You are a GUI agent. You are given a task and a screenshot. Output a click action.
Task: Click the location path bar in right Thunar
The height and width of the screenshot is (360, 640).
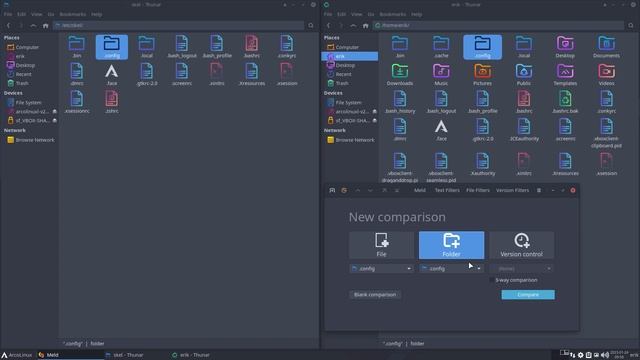(499, 25)
